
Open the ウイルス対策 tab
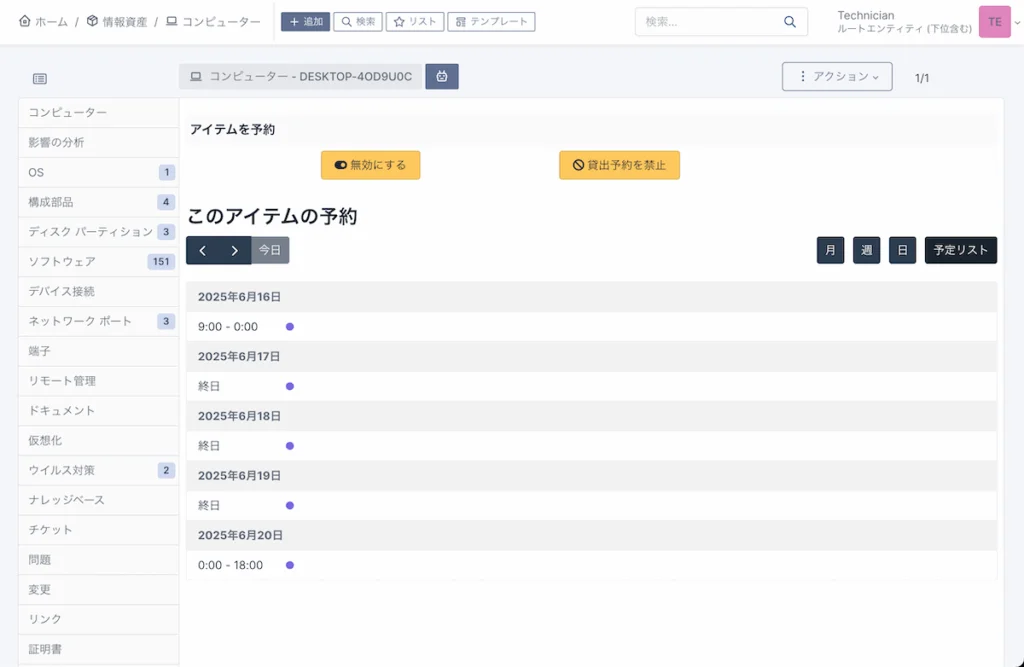(x=99, y=470)
